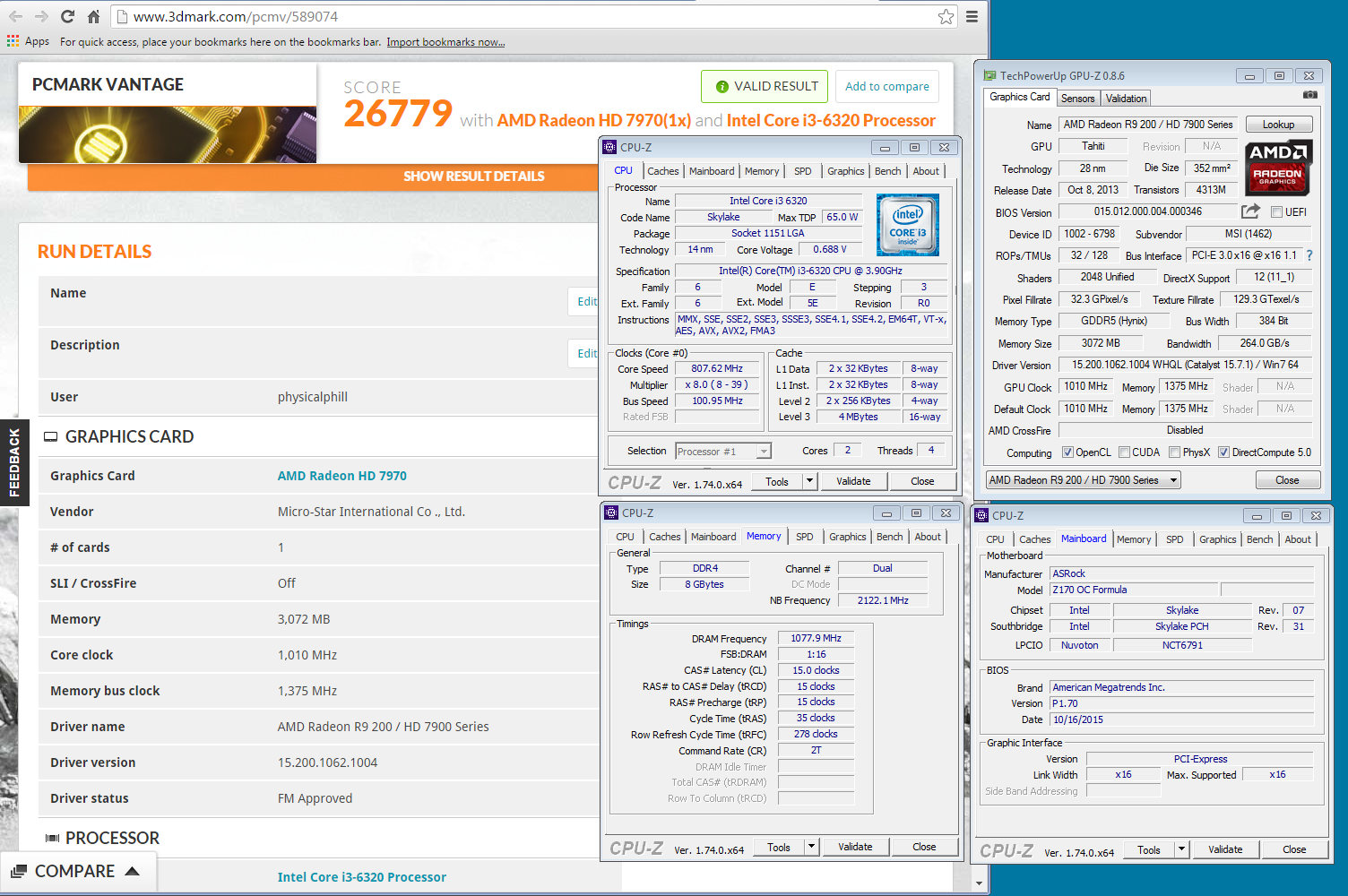Open About tab in CPU-Z Mainboard window
1348x896 pixels.
pyautogui.click(x=1298, y=539)
